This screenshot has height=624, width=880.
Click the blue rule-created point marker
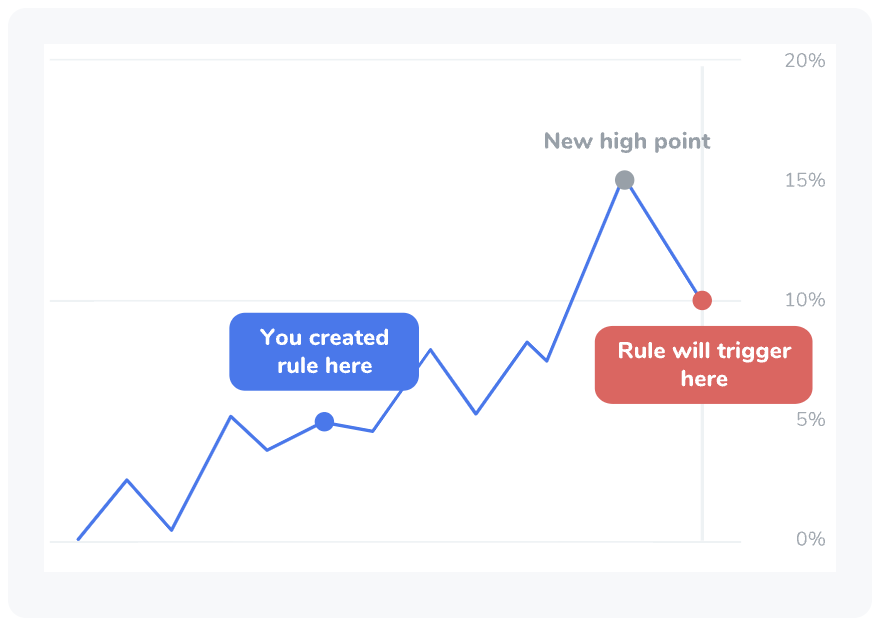point(324,421)
